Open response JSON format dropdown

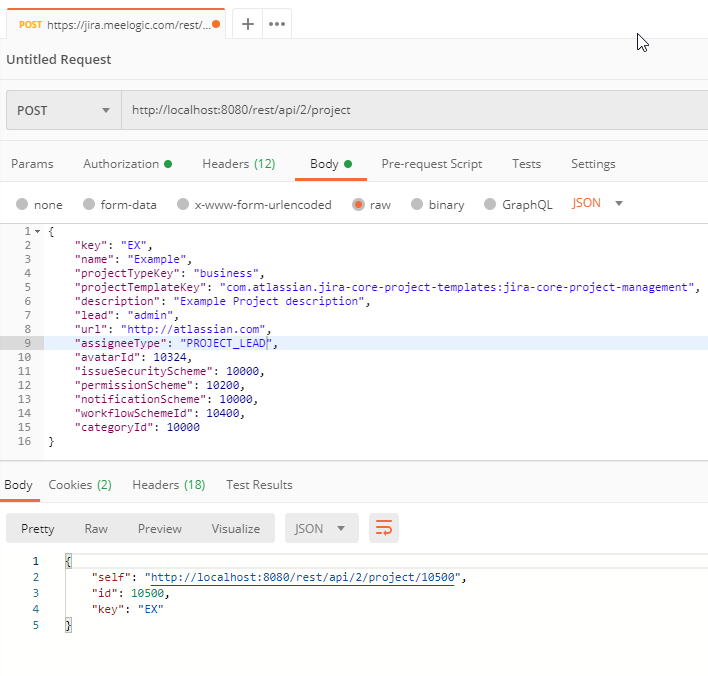click(321, 528)
